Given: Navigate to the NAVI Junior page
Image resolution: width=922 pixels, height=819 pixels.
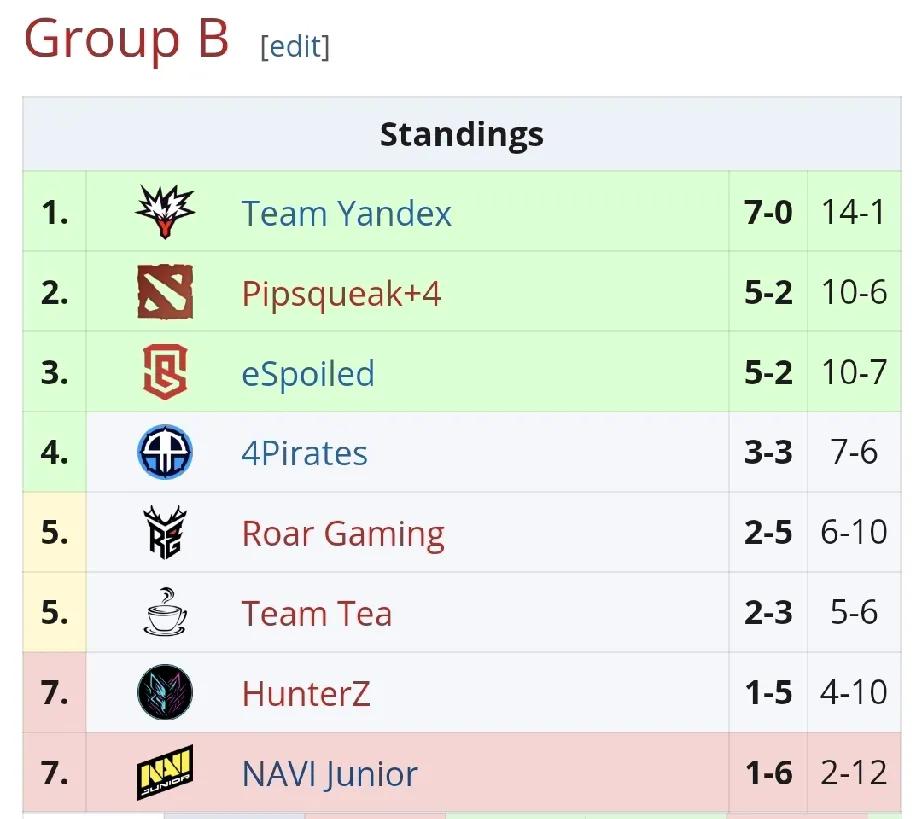Looking at the screenshot, I should (x=329, y=774).
